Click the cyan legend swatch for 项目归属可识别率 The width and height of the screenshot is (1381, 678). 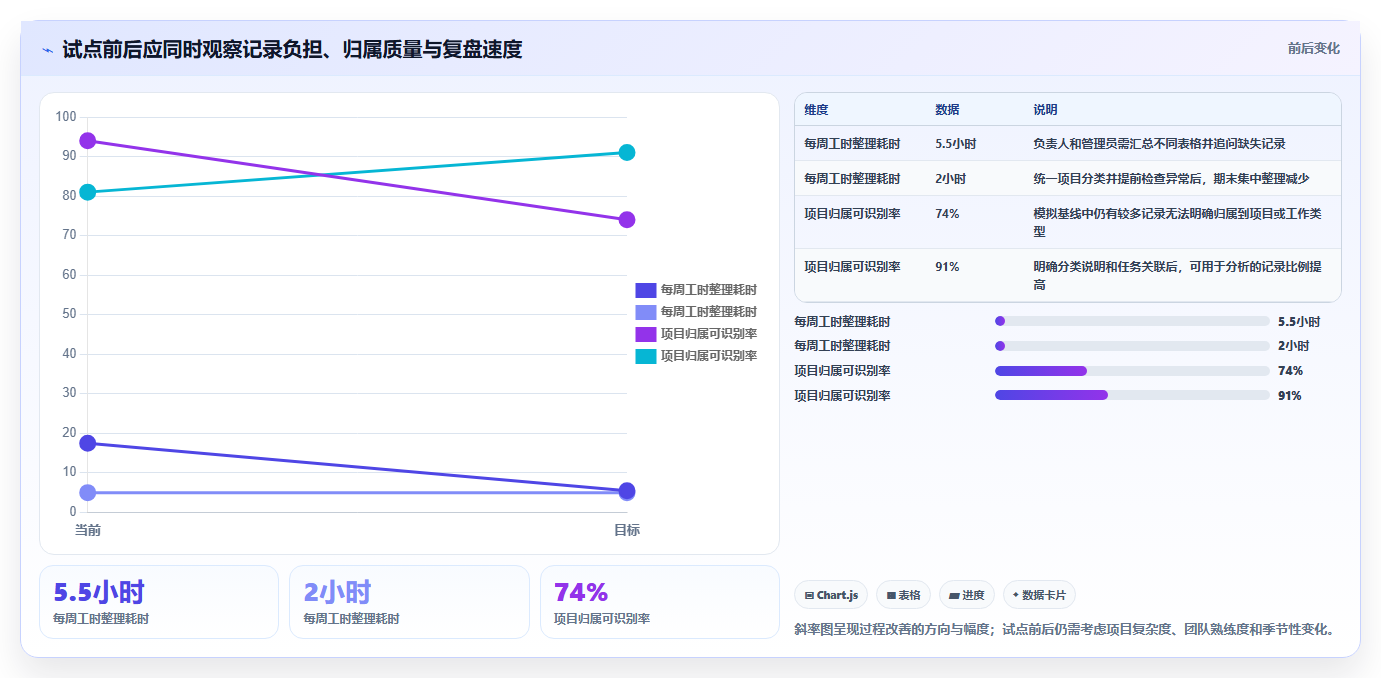click(x=646, y=356)
